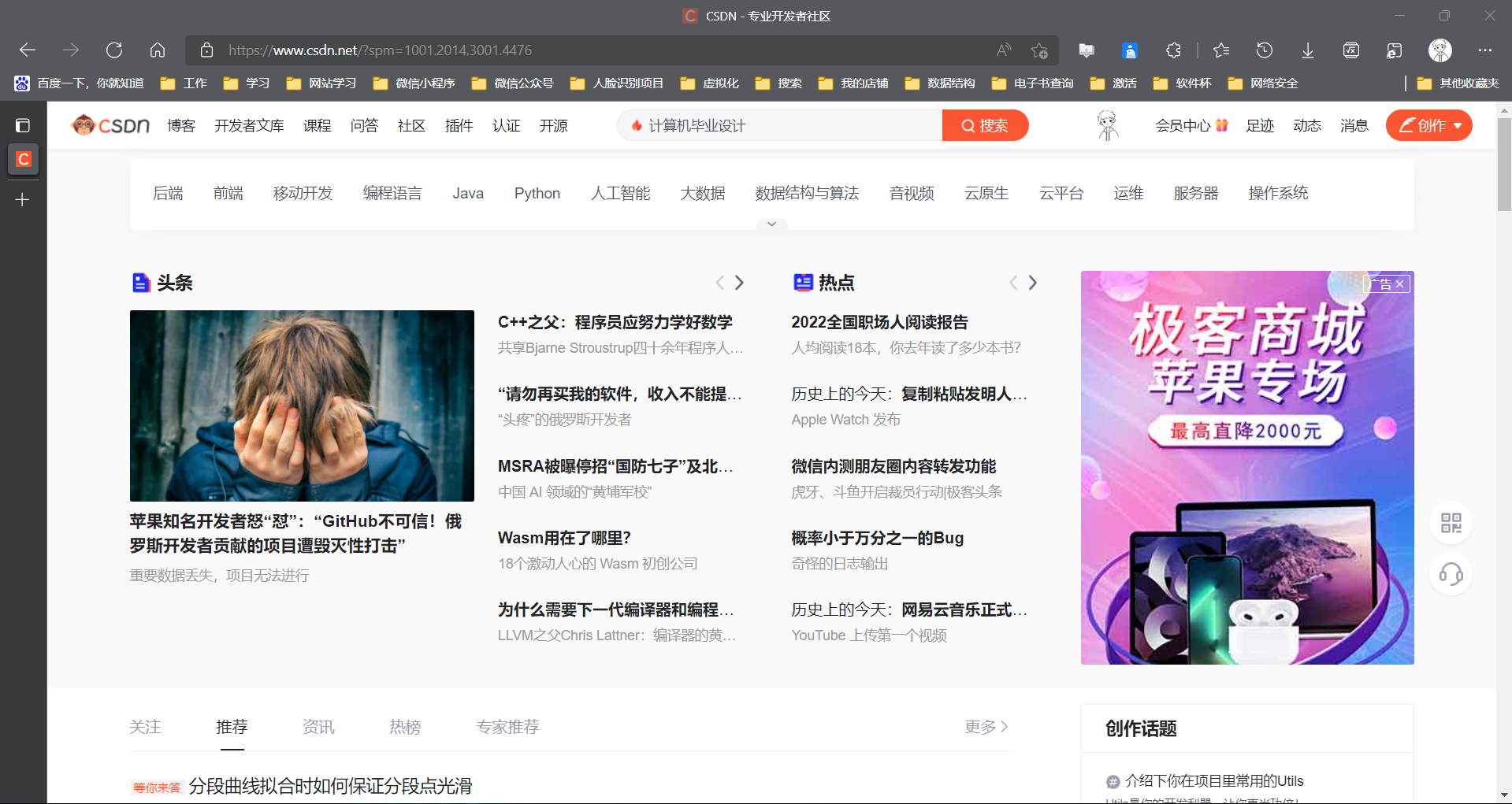Go to previous 头条 page arrow
Viewport: 1512px width, 804px height.
[x=719, y=283]
